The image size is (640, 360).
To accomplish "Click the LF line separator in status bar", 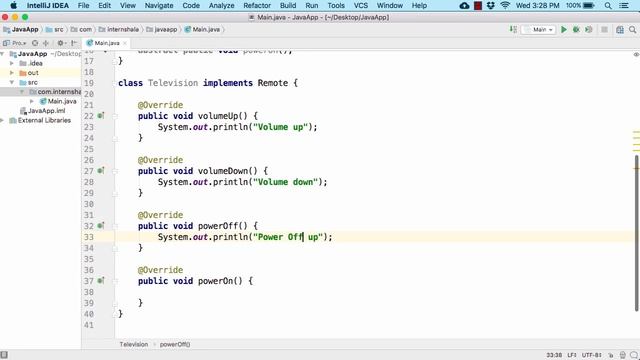I will pyautogui.click(x=572, y=355).
